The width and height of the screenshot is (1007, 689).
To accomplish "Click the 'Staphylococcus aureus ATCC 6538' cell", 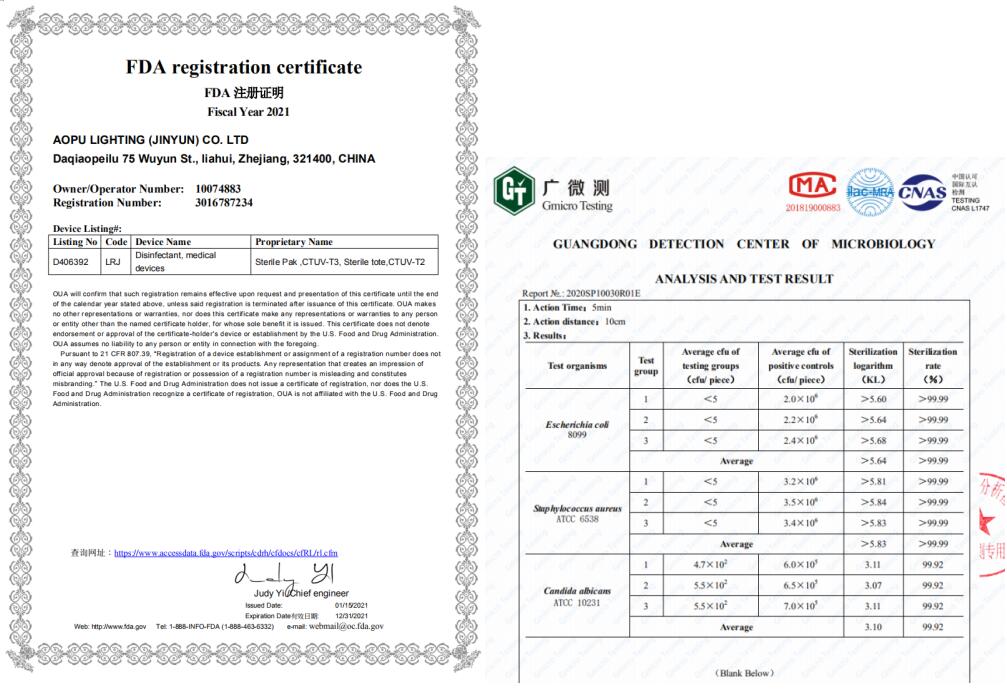I will pos(577,514).
